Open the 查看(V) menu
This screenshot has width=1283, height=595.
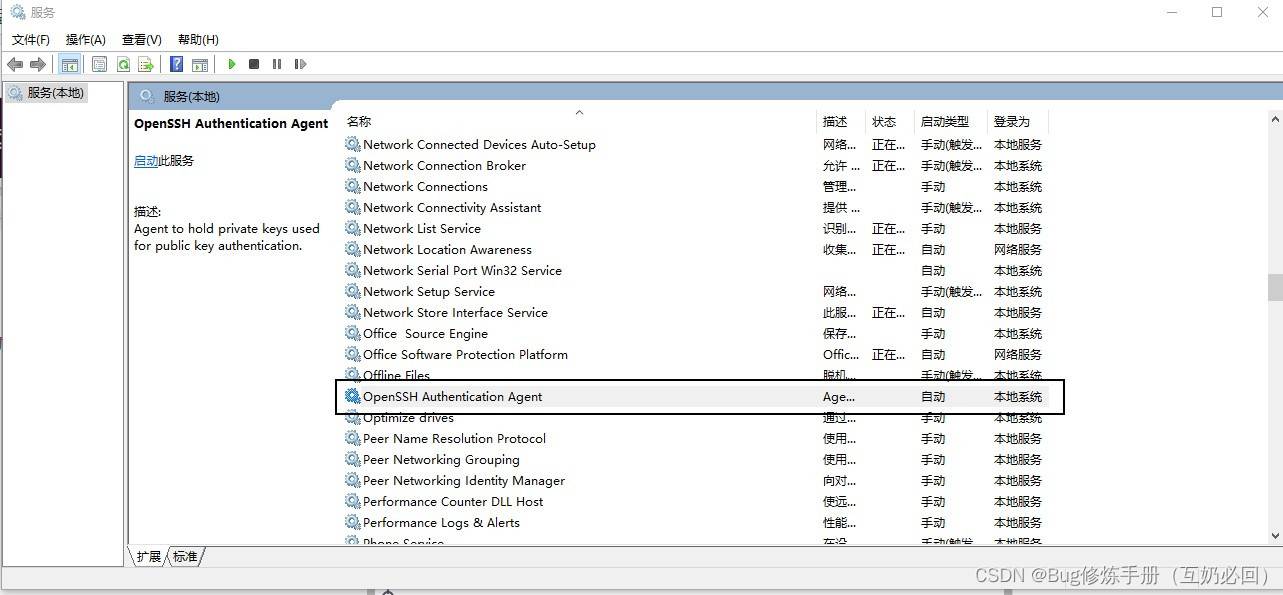tap(141, 39)
